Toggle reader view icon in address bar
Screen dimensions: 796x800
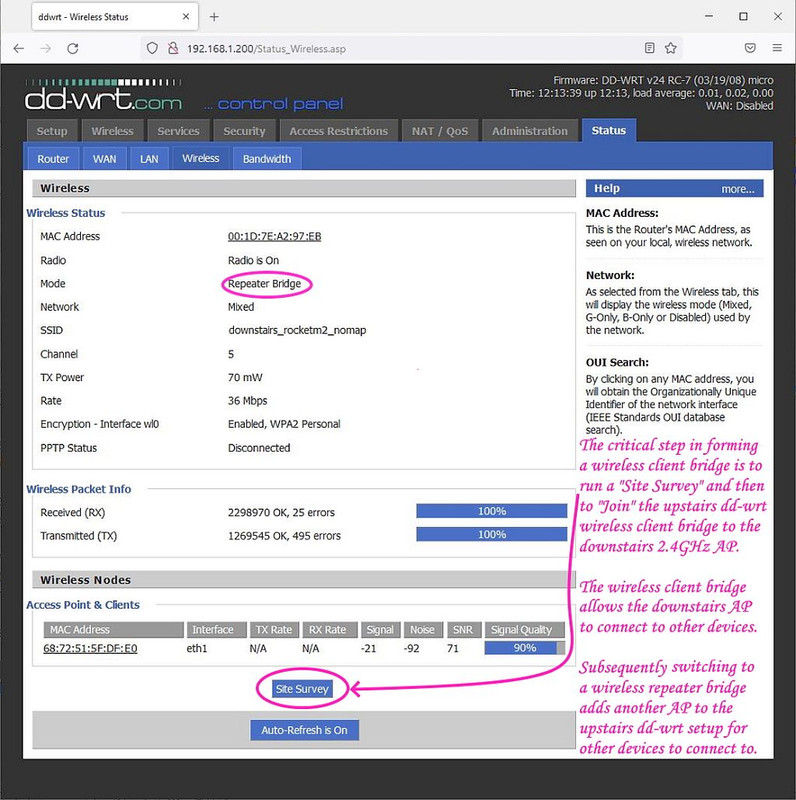click(650, 48)
